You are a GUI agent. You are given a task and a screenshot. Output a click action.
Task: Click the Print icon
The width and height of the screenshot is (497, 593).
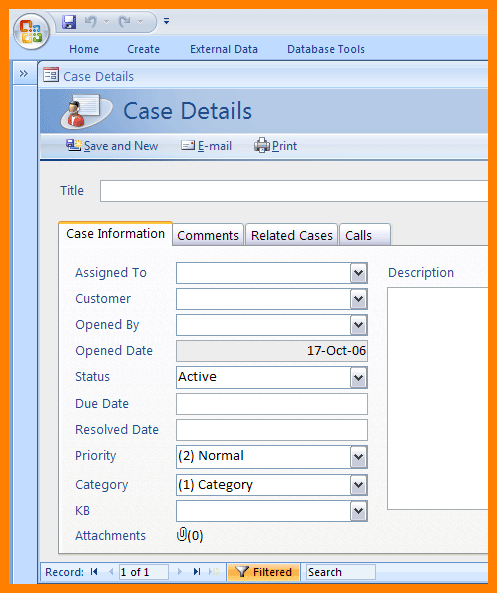point(262,146)
